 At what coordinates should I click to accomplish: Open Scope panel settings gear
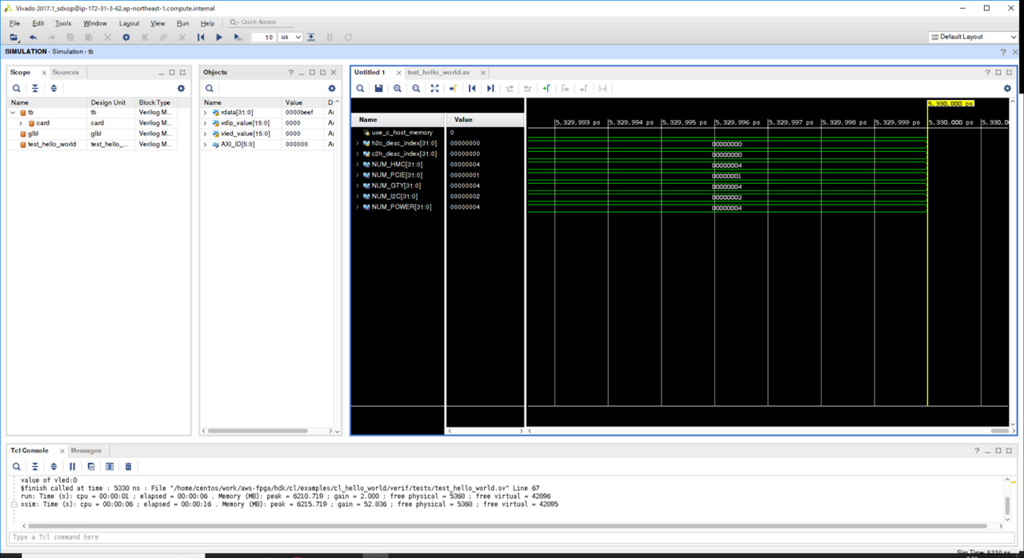tap(181, 88)
